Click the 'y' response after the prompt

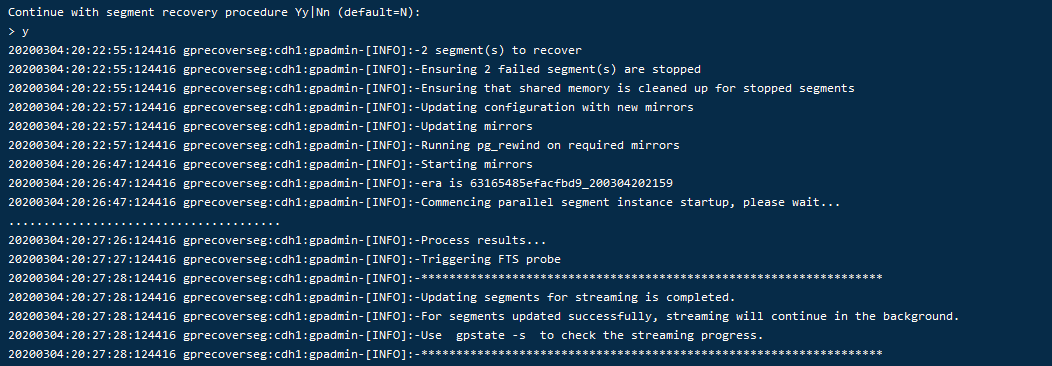click(25, 32)
